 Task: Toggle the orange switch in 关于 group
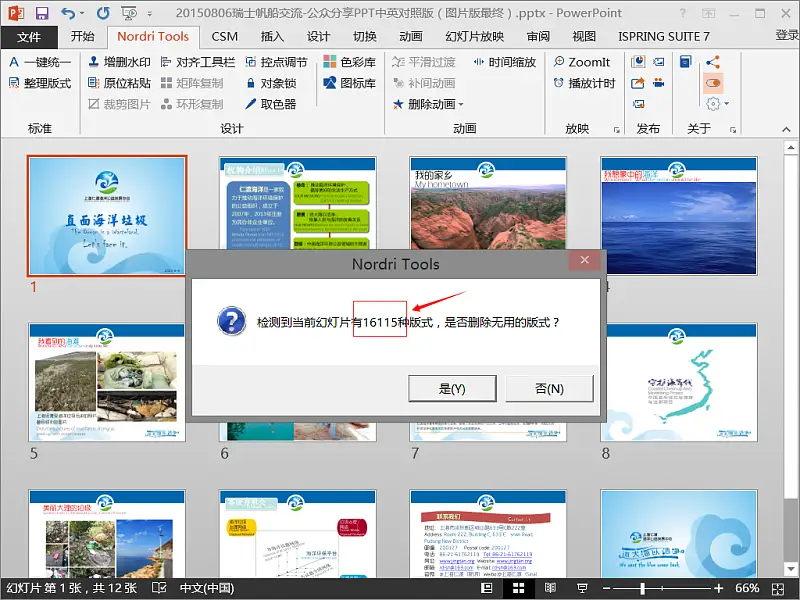713,83
